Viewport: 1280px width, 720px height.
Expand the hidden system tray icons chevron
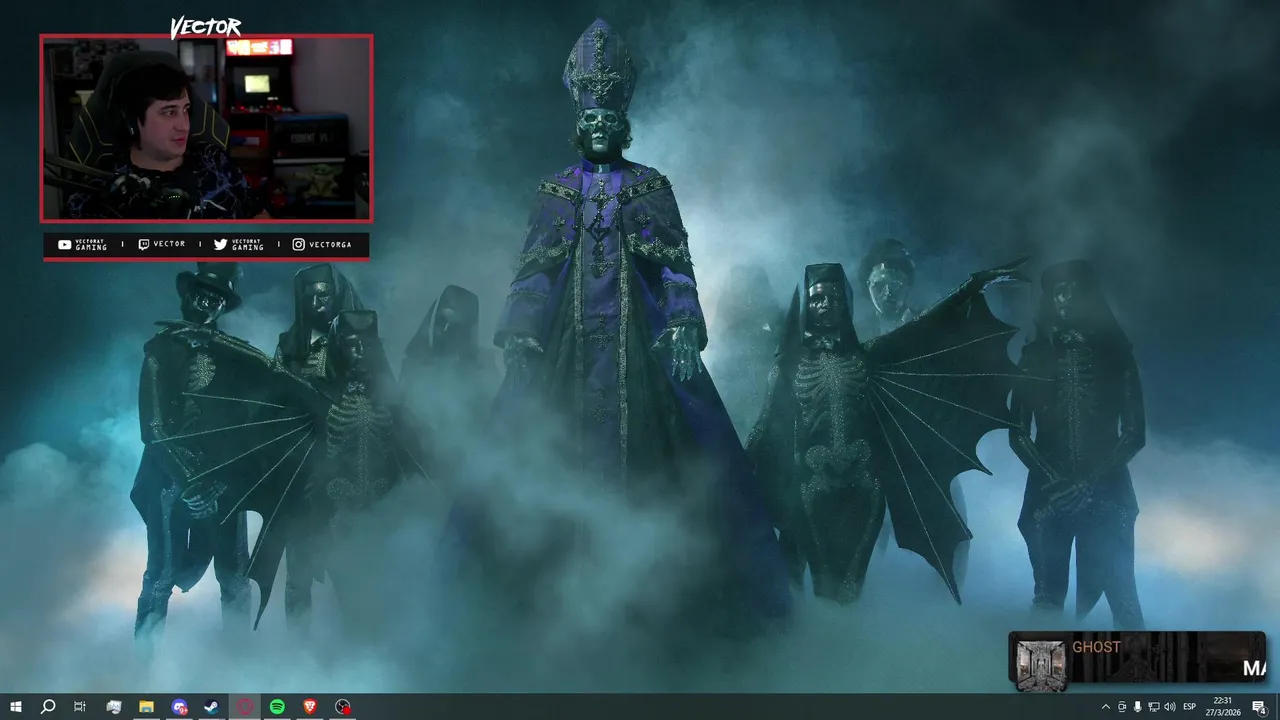click(x=1105, y=707)
